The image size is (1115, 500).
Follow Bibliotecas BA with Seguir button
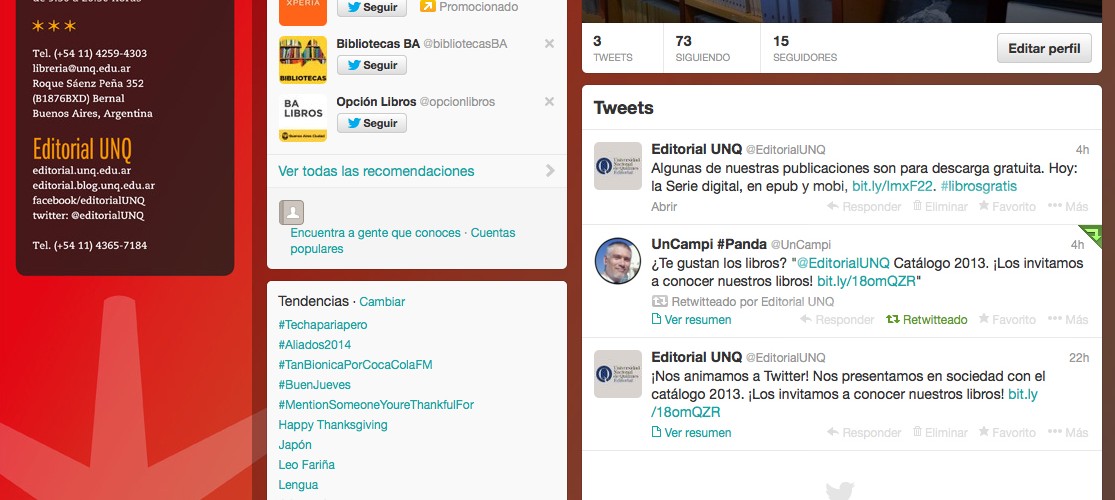372,65
